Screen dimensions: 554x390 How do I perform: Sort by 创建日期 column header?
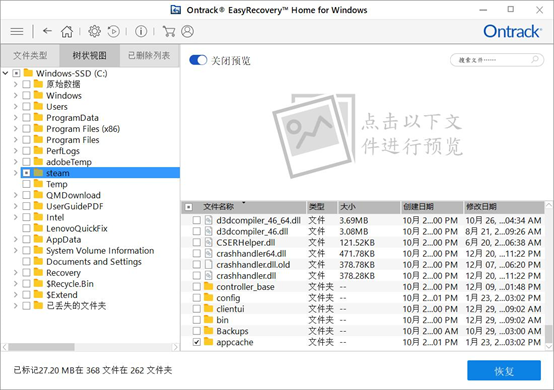point(432,207)
